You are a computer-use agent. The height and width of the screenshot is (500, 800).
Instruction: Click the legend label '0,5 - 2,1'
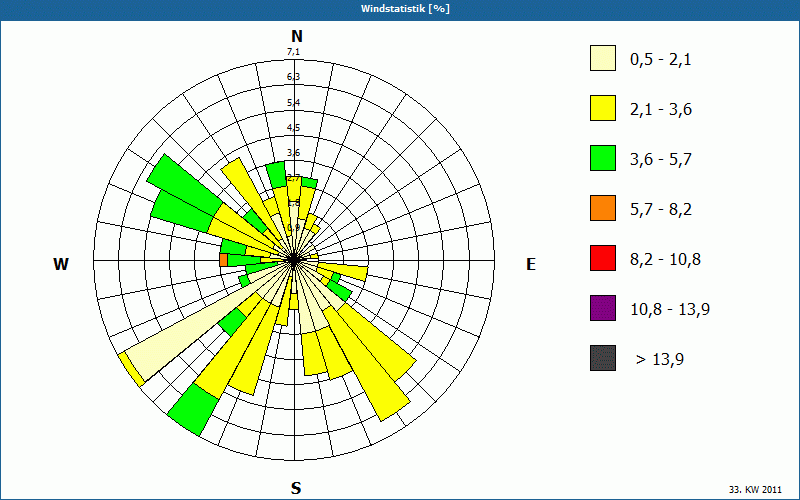pyautogui.click(x=661, y=60)
